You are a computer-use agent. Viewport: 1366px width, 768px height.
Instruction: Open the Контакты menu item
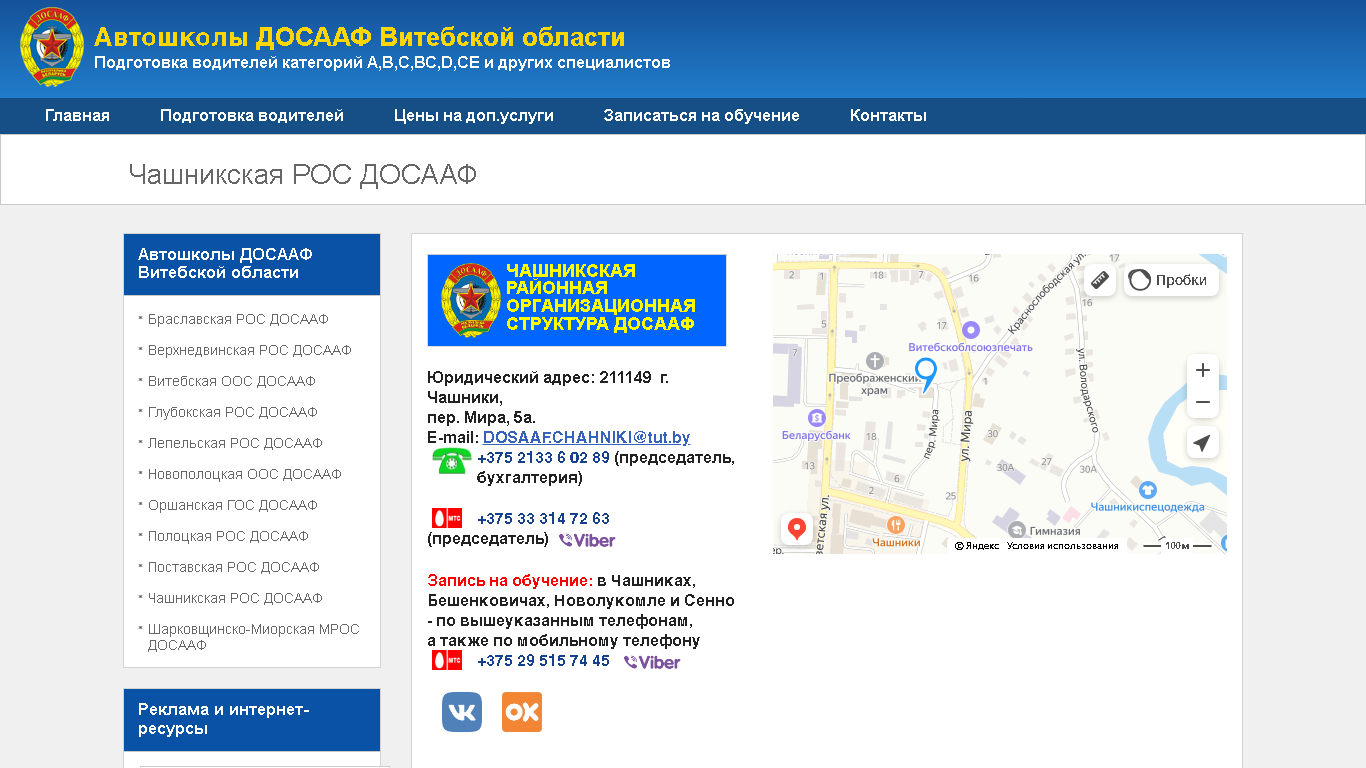click(888, 116)
